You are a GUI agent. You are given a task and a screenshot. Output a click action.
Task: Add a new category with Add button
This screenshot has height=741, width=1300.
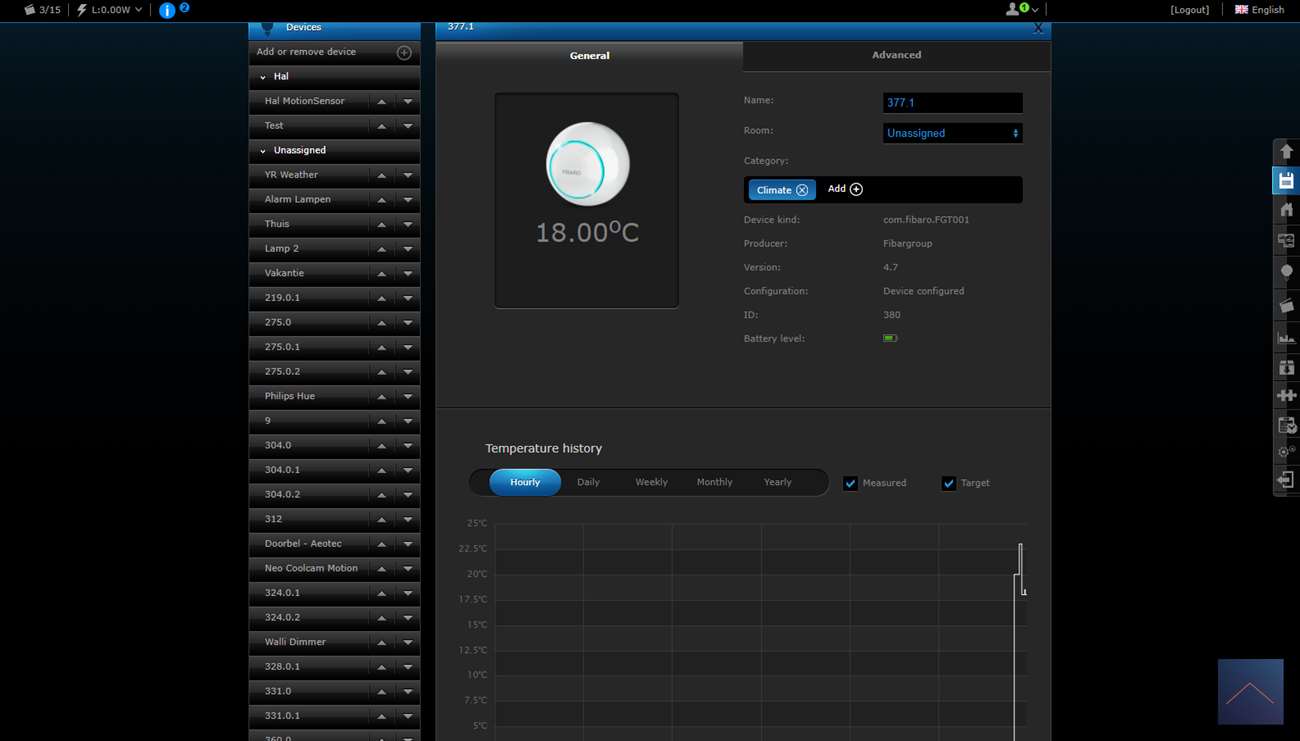[x=845, y=189]
